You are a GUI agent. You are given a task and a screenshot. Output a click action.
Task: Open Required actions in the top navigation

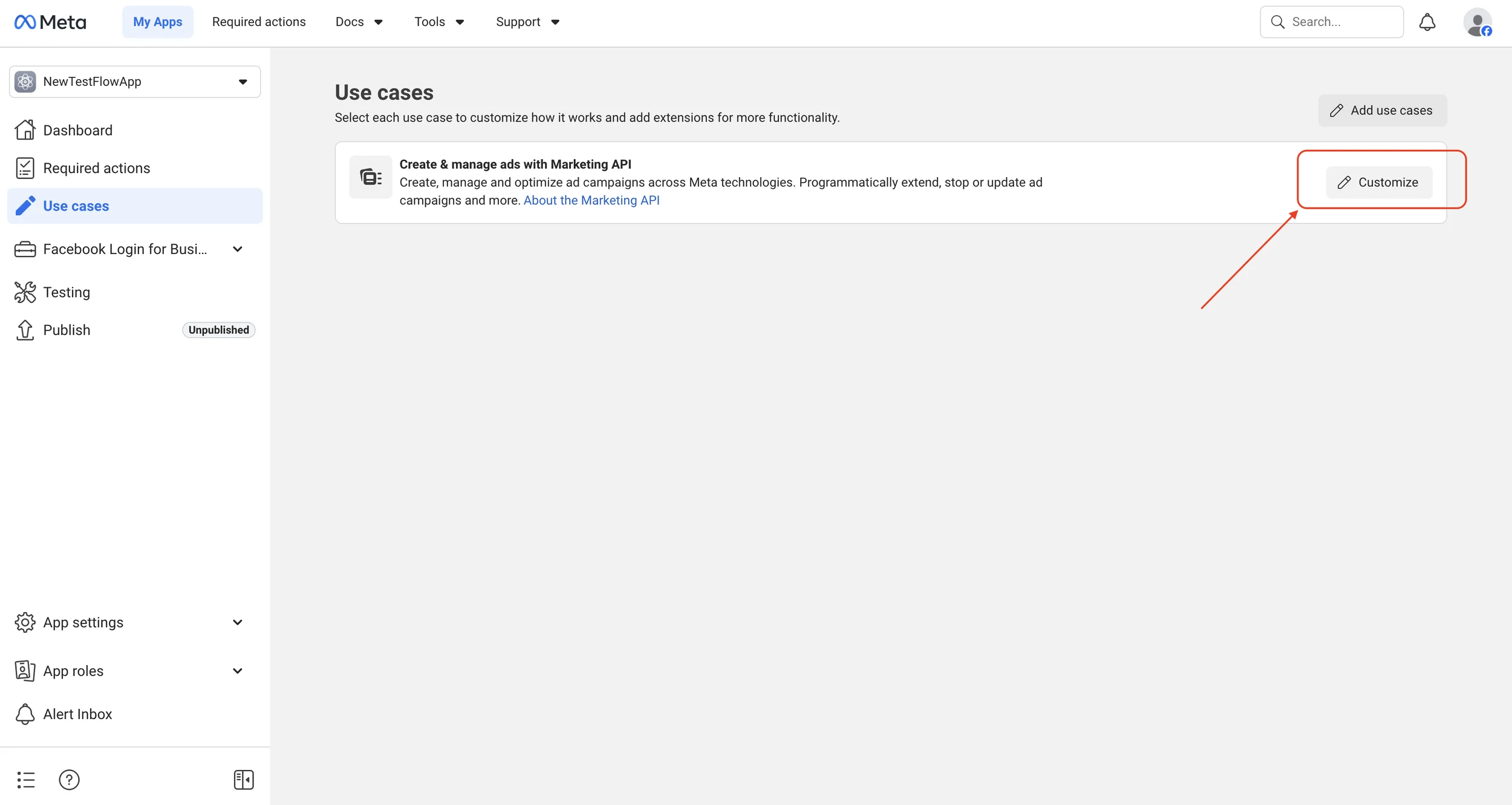[x=259, y=22]
